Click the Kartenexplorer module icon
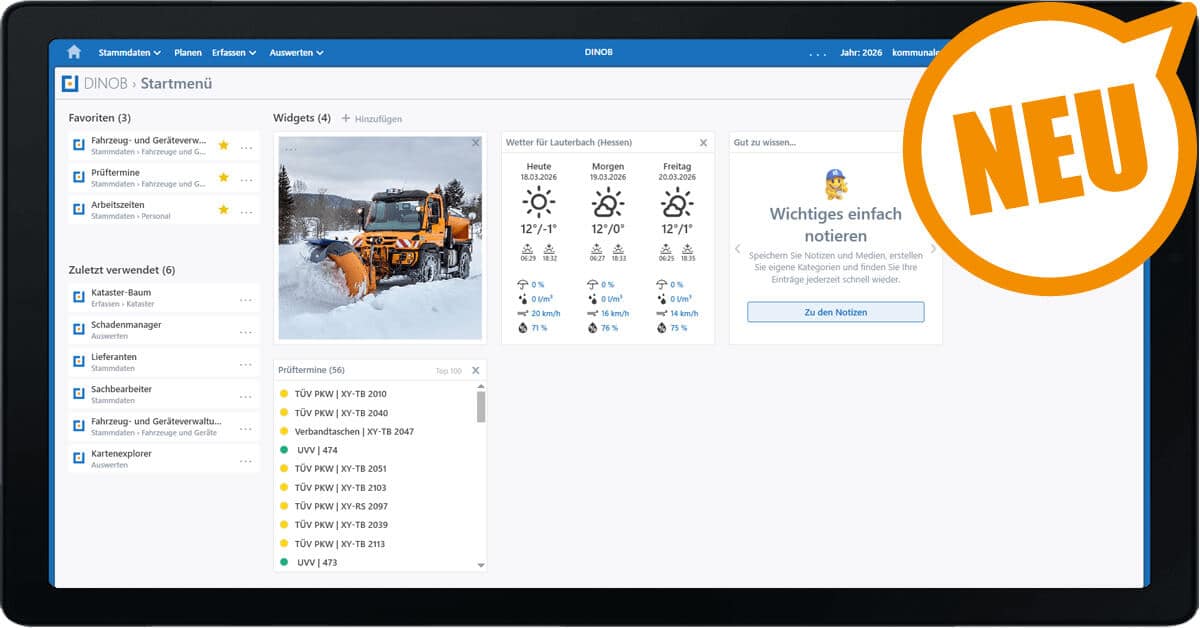This screenshot has height=628, width=1200. [79, 458]
